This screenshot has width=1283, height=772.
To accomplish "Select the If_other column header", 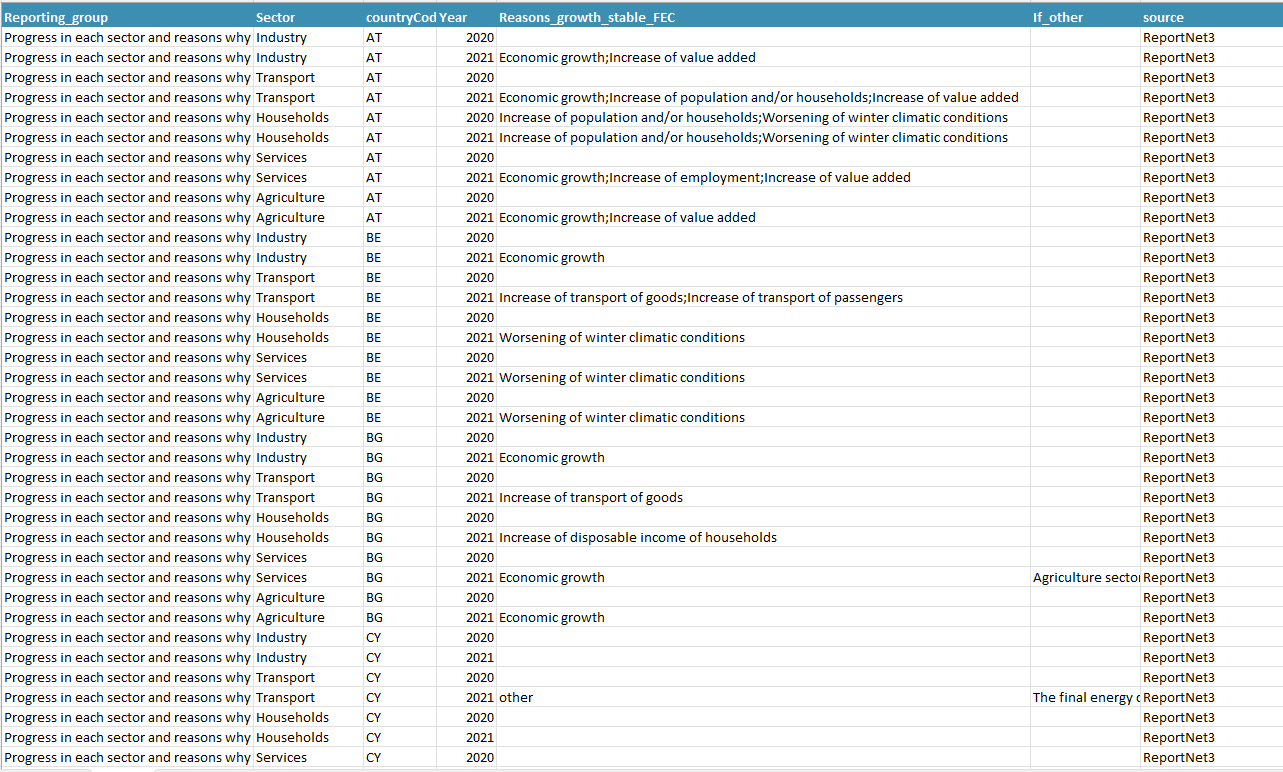I will [x=1085, y=17].
